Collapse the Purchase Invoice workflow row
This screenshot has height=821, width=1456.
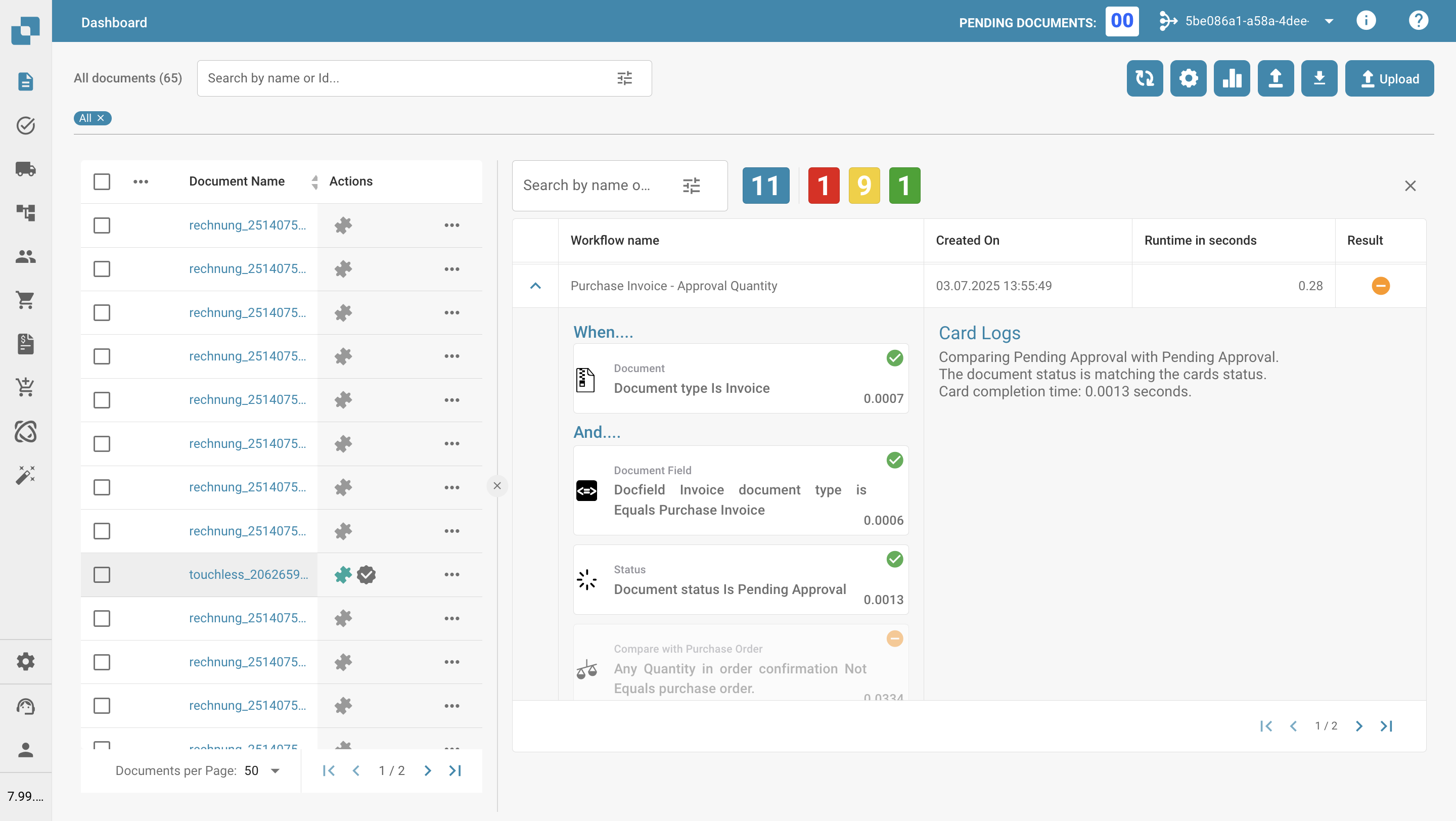click(x=535, y=286)
